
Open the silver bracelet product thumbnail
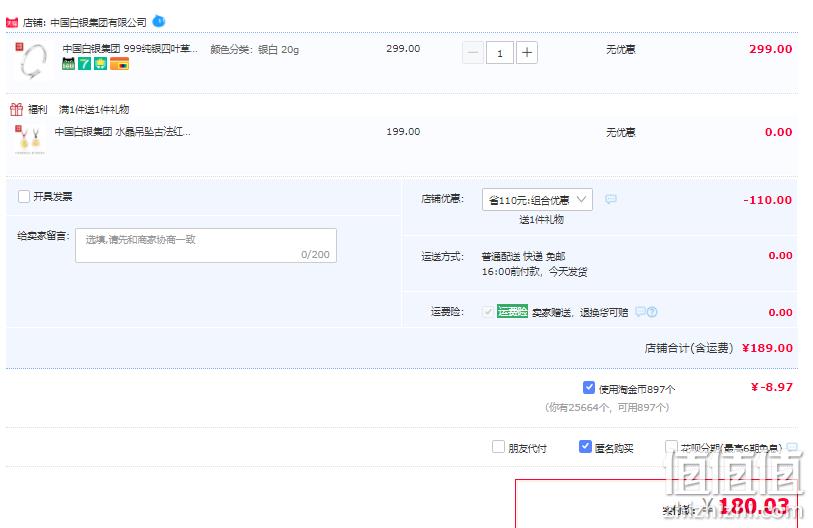[x=31, y=61]
